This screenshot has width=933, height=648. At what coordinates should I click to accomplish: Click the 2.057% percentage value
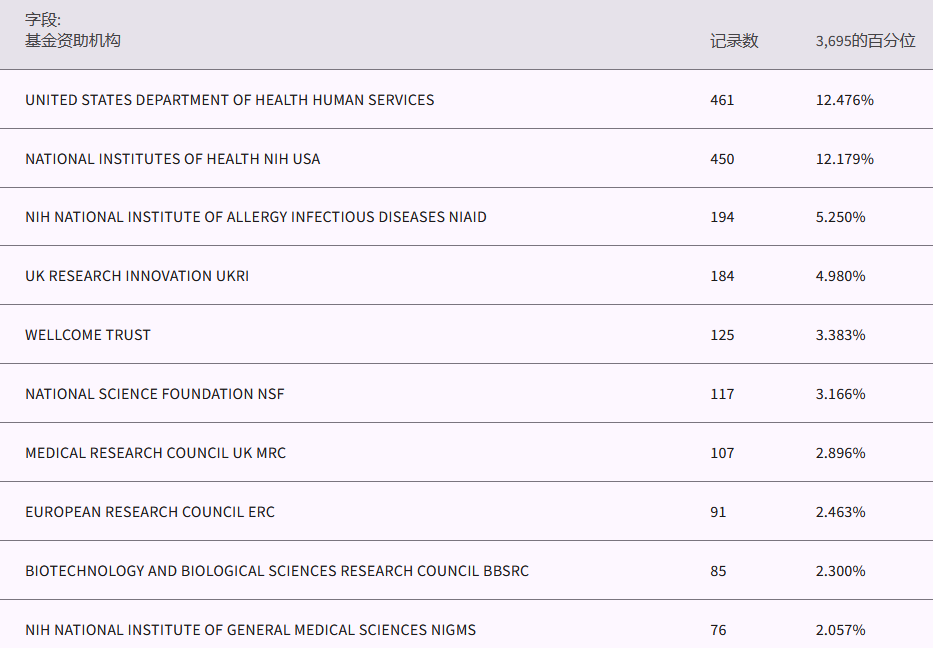click(x=840, y=630)
